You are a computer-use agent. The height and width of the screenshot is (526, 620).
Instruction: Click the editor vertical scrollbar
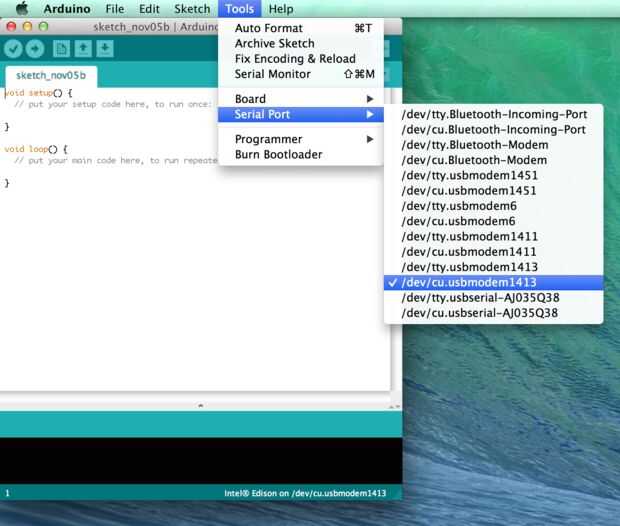point(396,239)
